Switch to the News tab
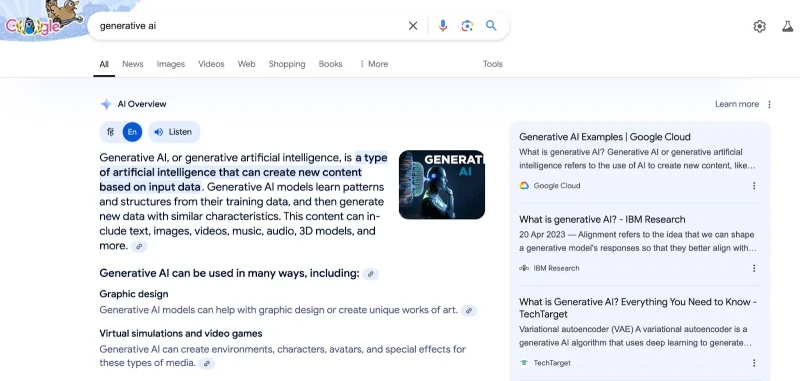The height and width of the screenshot is (381, 800). pos(133,64)
